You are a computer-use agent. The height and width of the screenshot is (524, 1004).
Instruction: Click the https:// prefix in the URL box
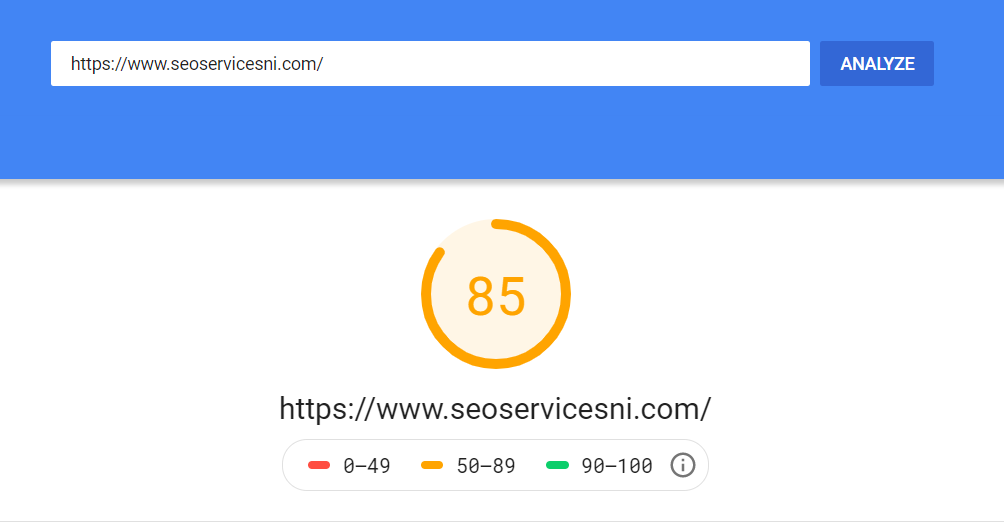coord(99,64)
